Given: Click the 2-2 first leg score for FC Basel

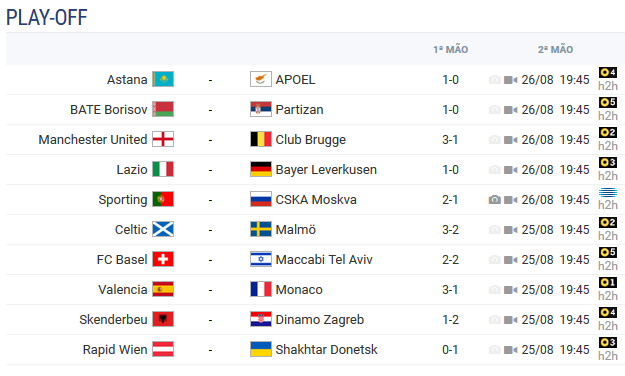Looking at the screenshot, I should [x=450, y=260].
